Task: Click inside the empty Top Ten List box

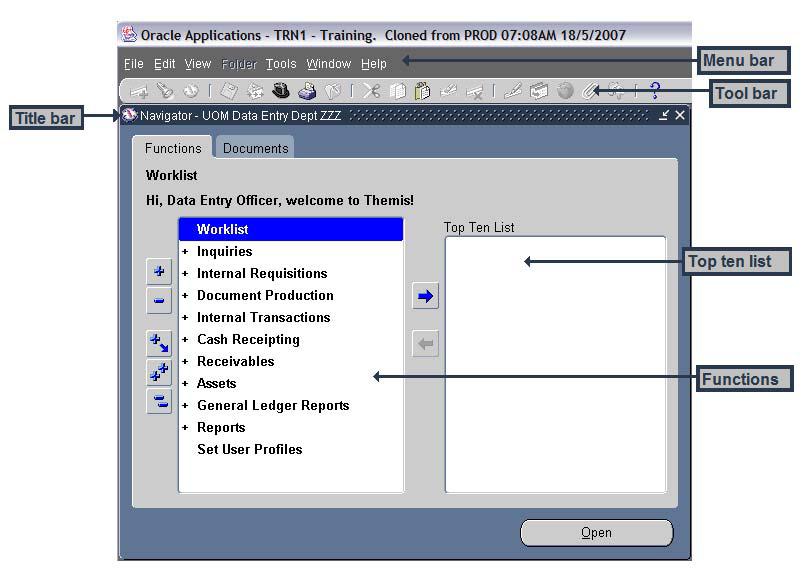Action: point(556,364)
